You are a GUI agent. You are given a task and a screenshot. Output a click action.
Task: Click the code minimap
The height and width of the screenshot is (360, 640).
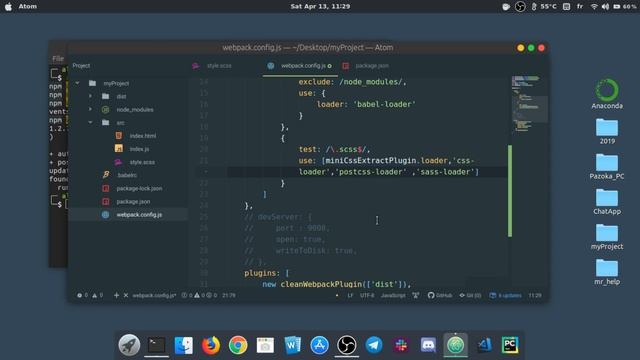529,104
